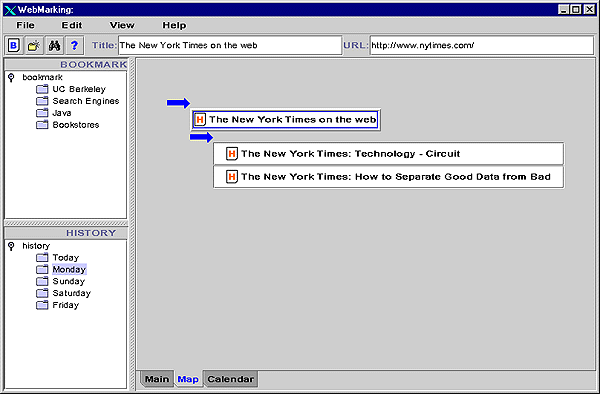Open the View menu
The width and height of the screenshot is (600, 394).
point(122,25)
